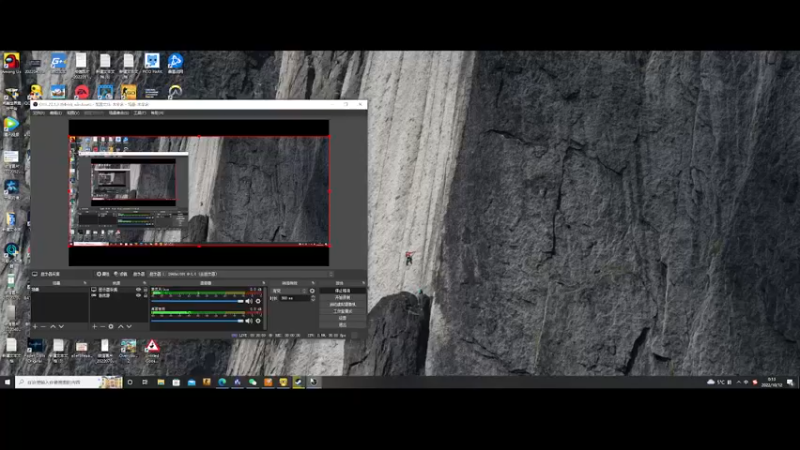The height and width of the screenshot is (450, 800).
Task: Open the CS:GO desktop shortcut
Action: [x=129, y=92]
